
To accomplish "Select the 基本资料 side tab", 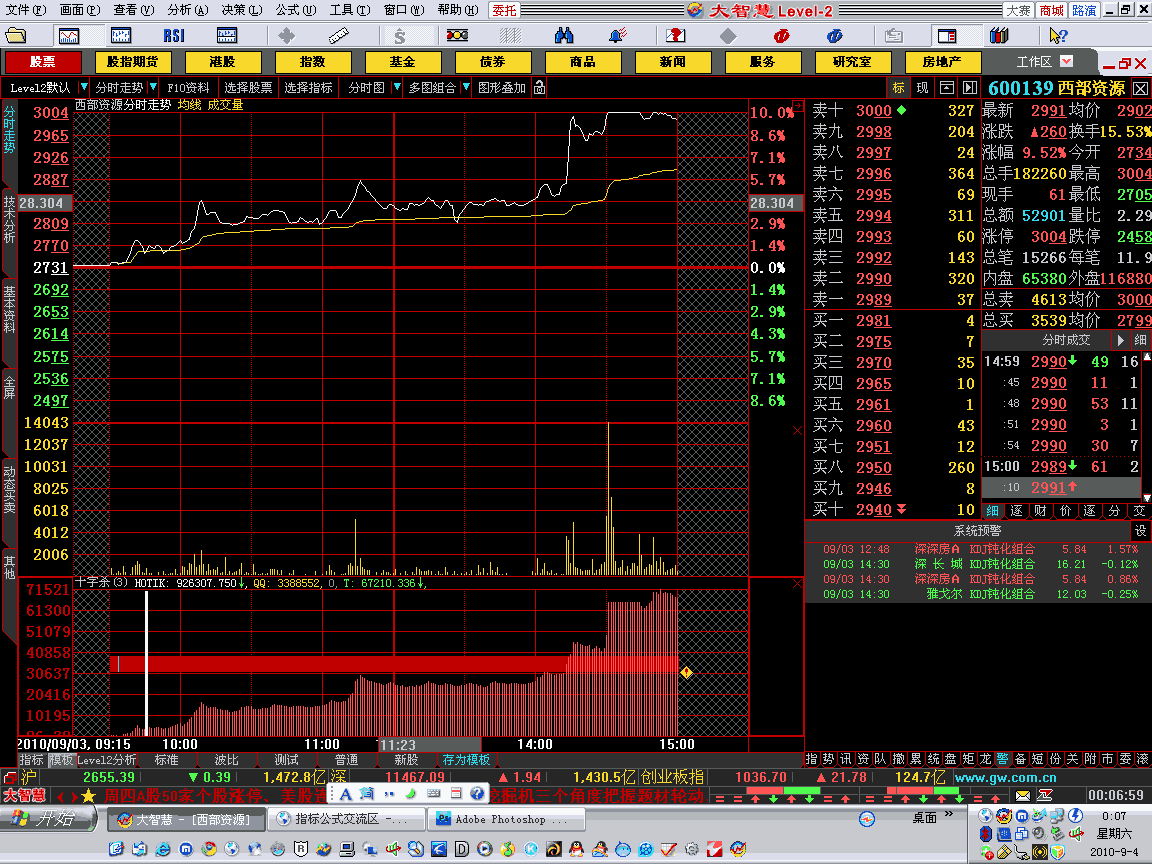I will click(x=9, y=309).
